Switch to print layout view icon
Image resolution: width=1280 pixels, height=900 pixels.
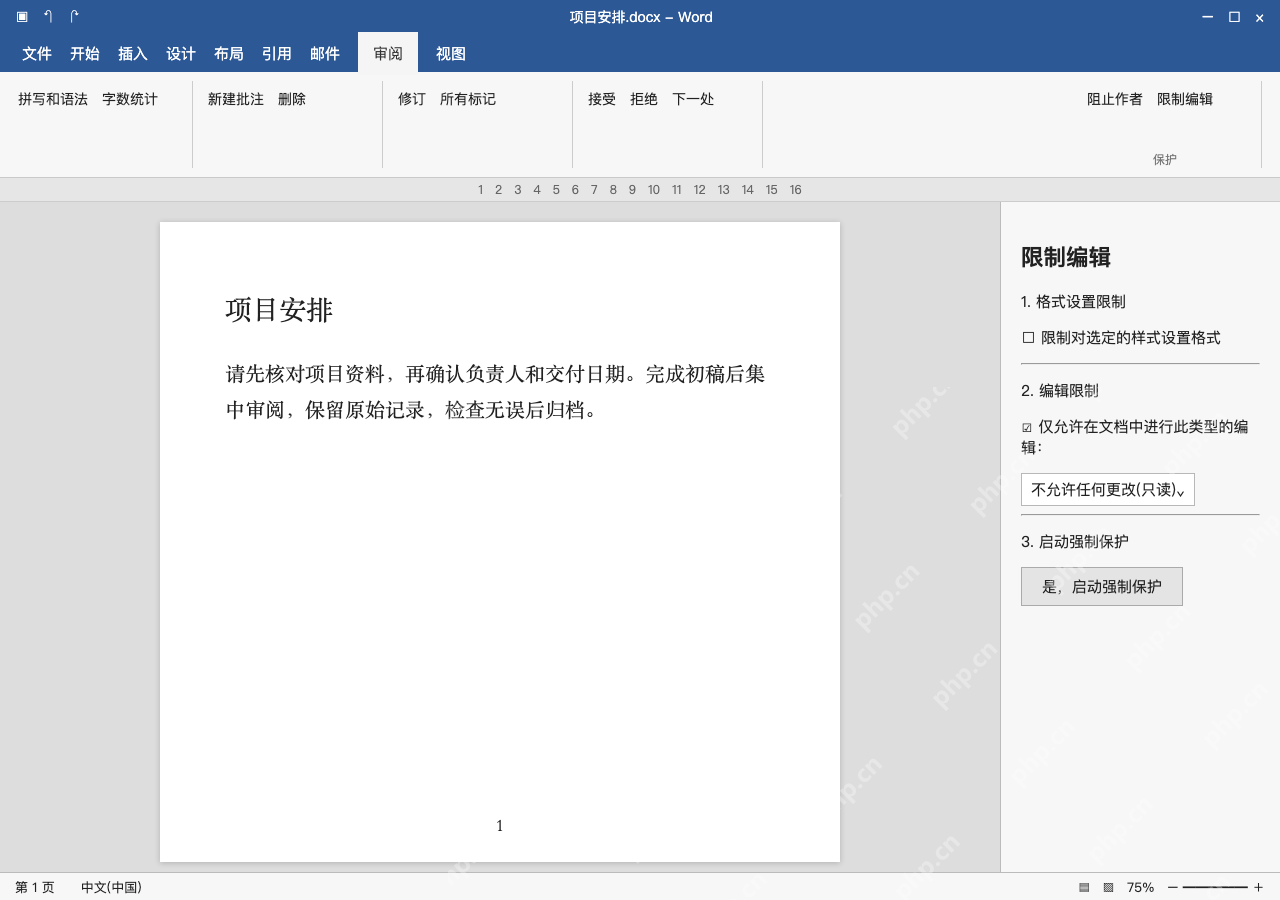pyautogui.click(x=1084, y=887)
